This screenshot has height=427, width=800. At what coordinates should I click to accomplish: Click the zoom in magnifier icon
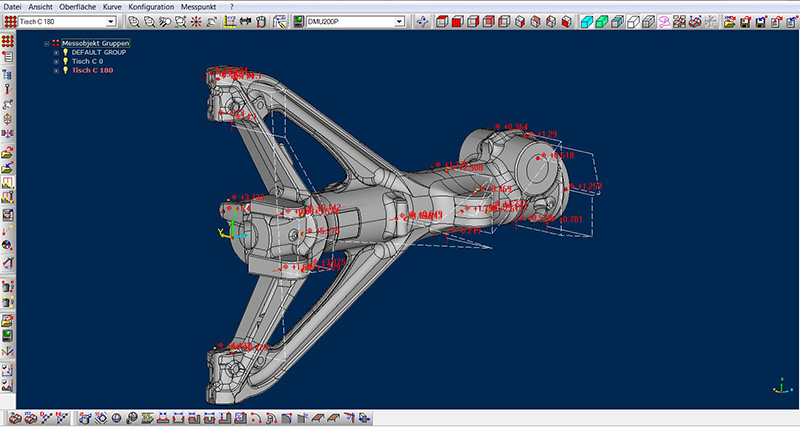(x=134, y=21)
